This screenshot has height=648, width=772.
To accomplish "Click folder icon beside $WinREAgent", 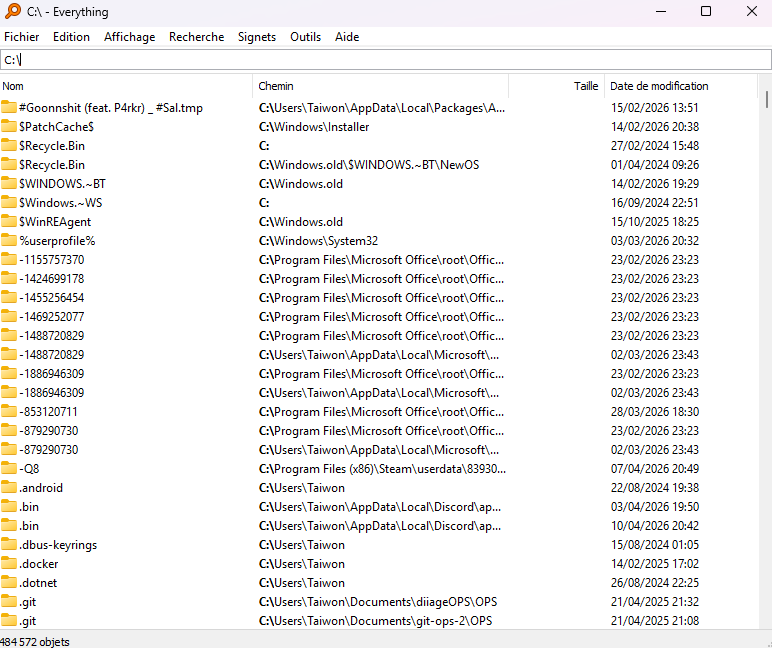I will (x=9, y=222).
